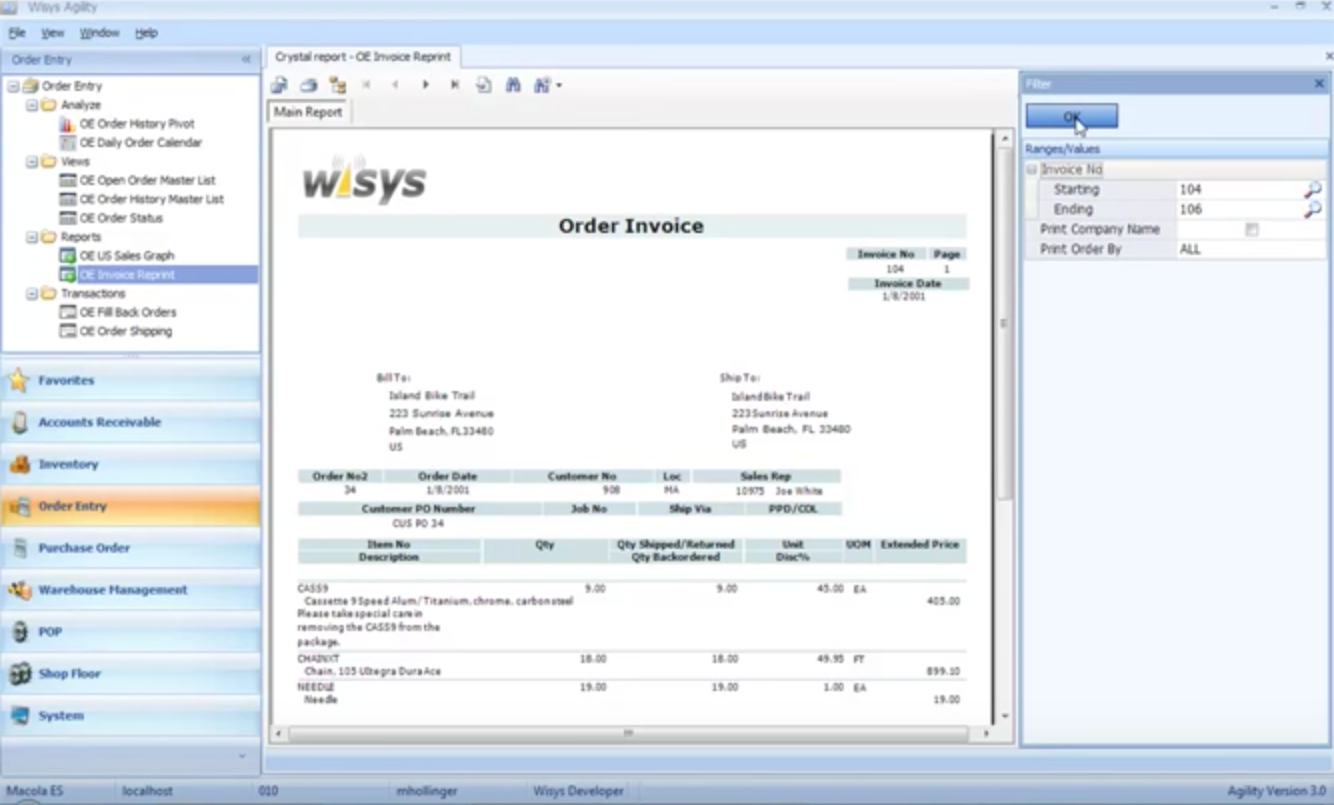1334x805 pixels.
Task: Open the View menu
Action: (x=52, y=33)
